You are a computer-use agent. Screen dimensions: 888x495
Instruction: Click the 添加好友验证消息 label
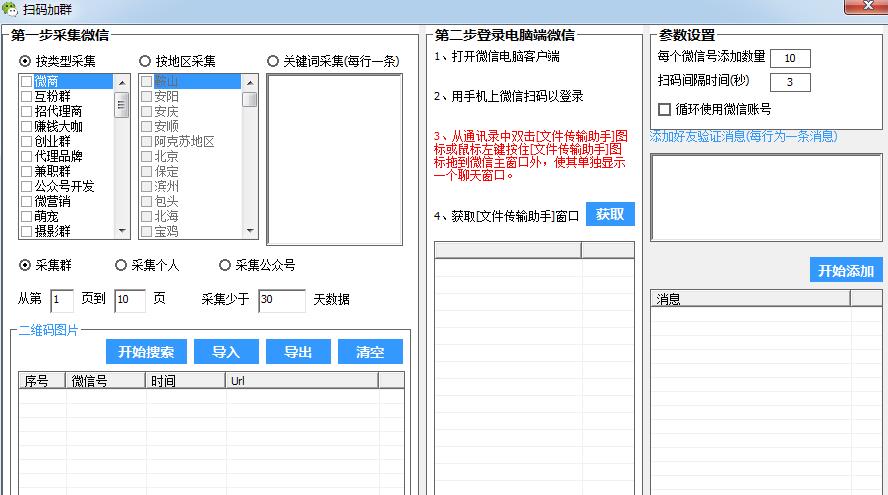pyautogui.click(x=744, y=136)
